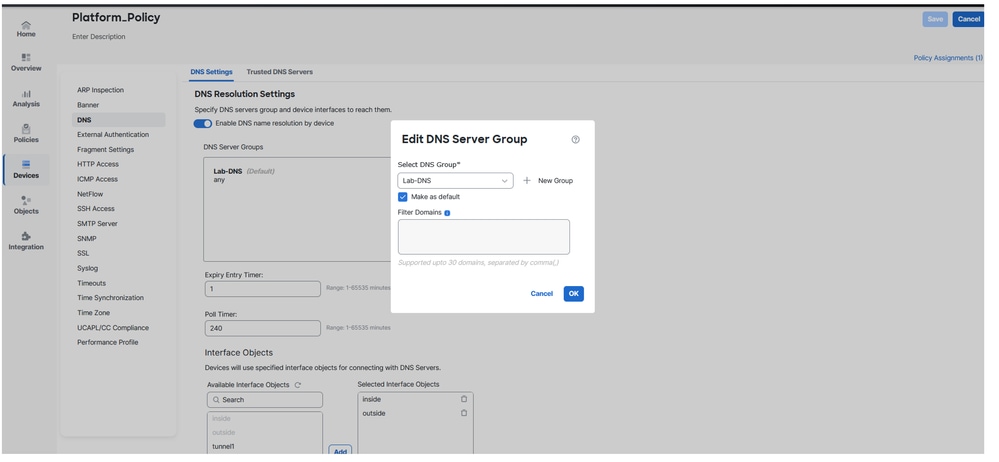Click the Home icon in sidebar
Viewport: 999px width, 462px height.
point(26,24)
